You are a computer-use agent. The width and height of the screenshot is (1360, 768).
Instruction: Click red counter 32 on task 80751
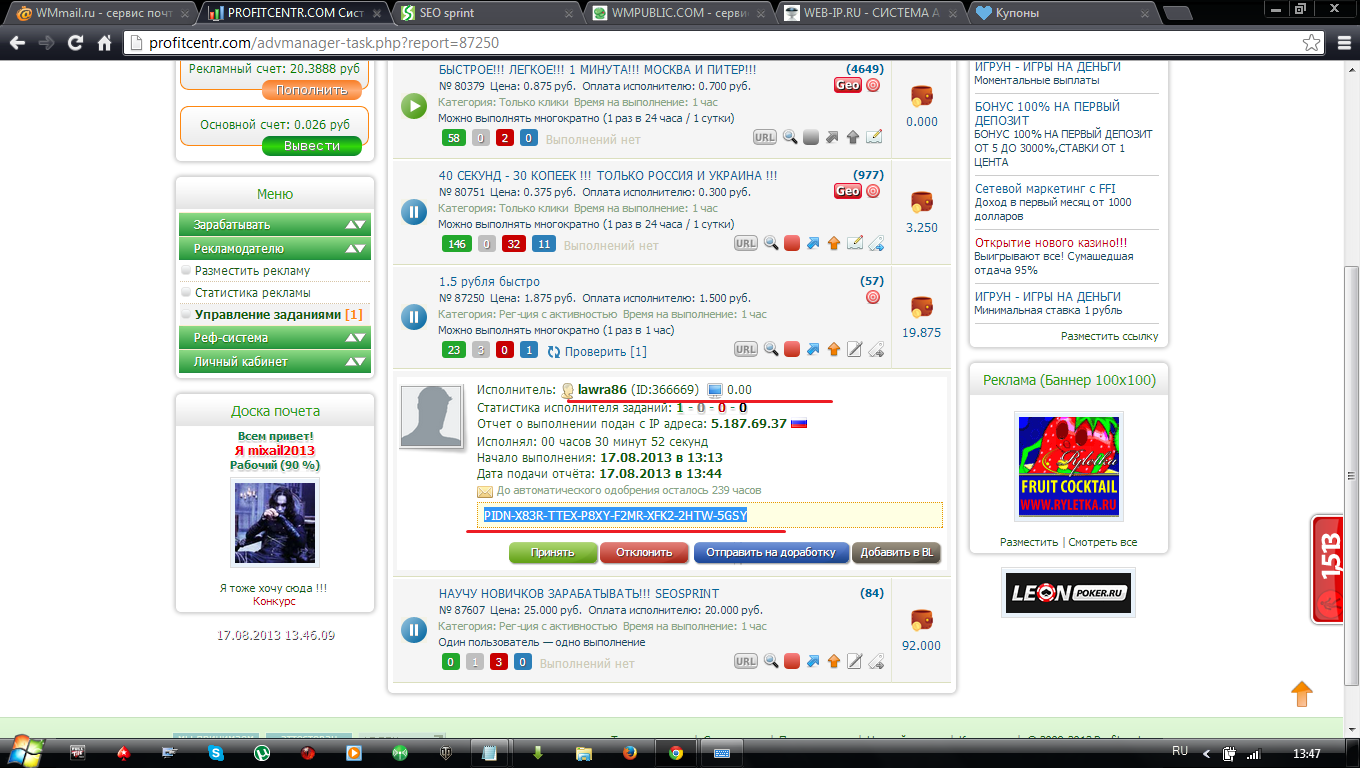(514, 243)
